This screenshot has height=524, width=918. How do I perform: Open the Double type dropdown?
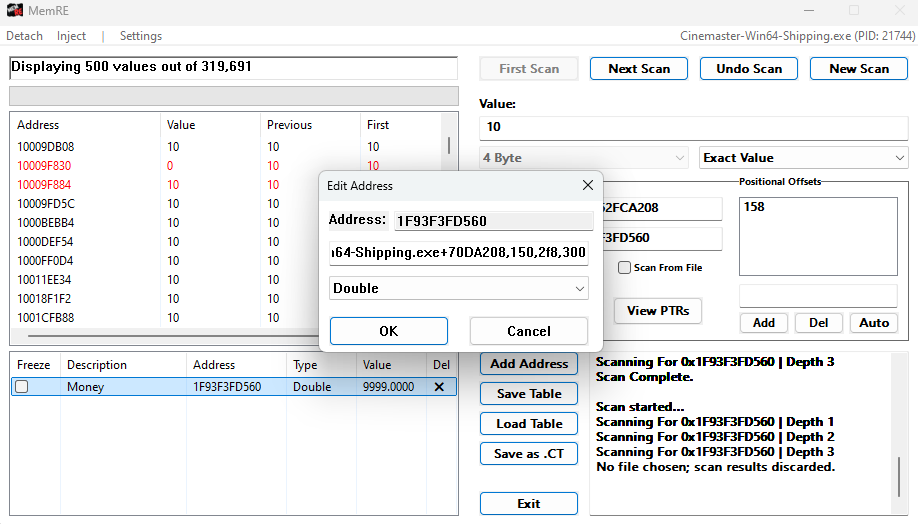[459, 288]
